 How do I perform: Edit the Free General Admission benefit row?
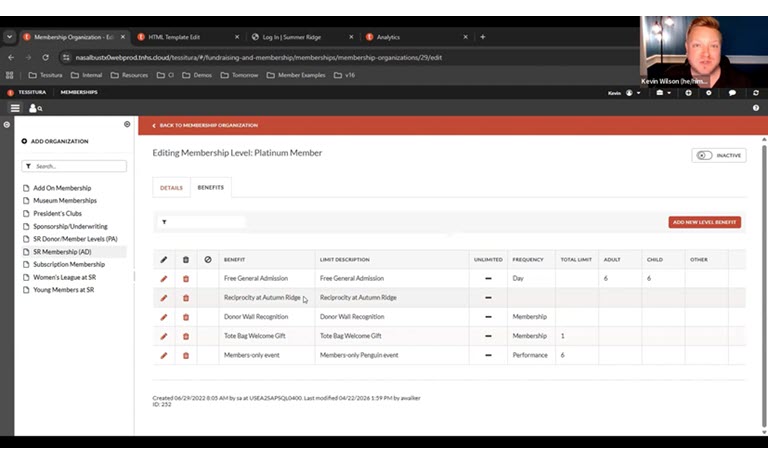164,279
